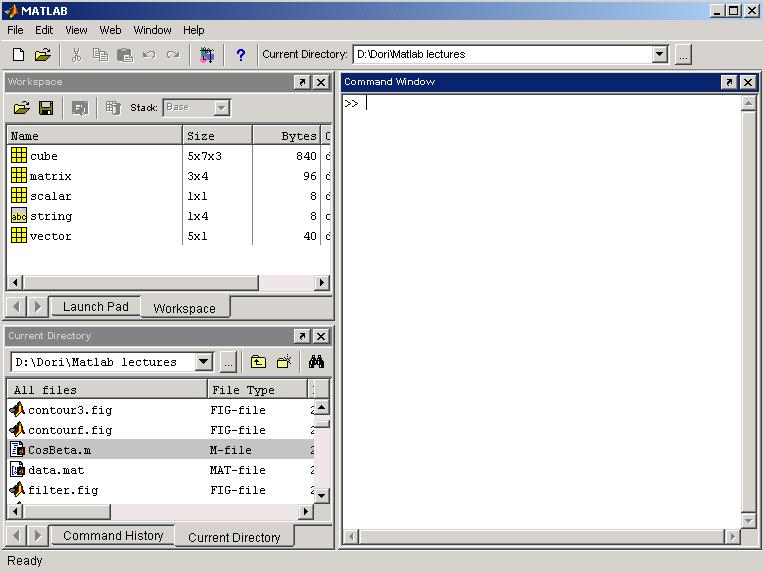Sort workspace by Bytes column header
The width and height of the screenshot is (764, 572).
pyautogui.click(x=286, y=135)
